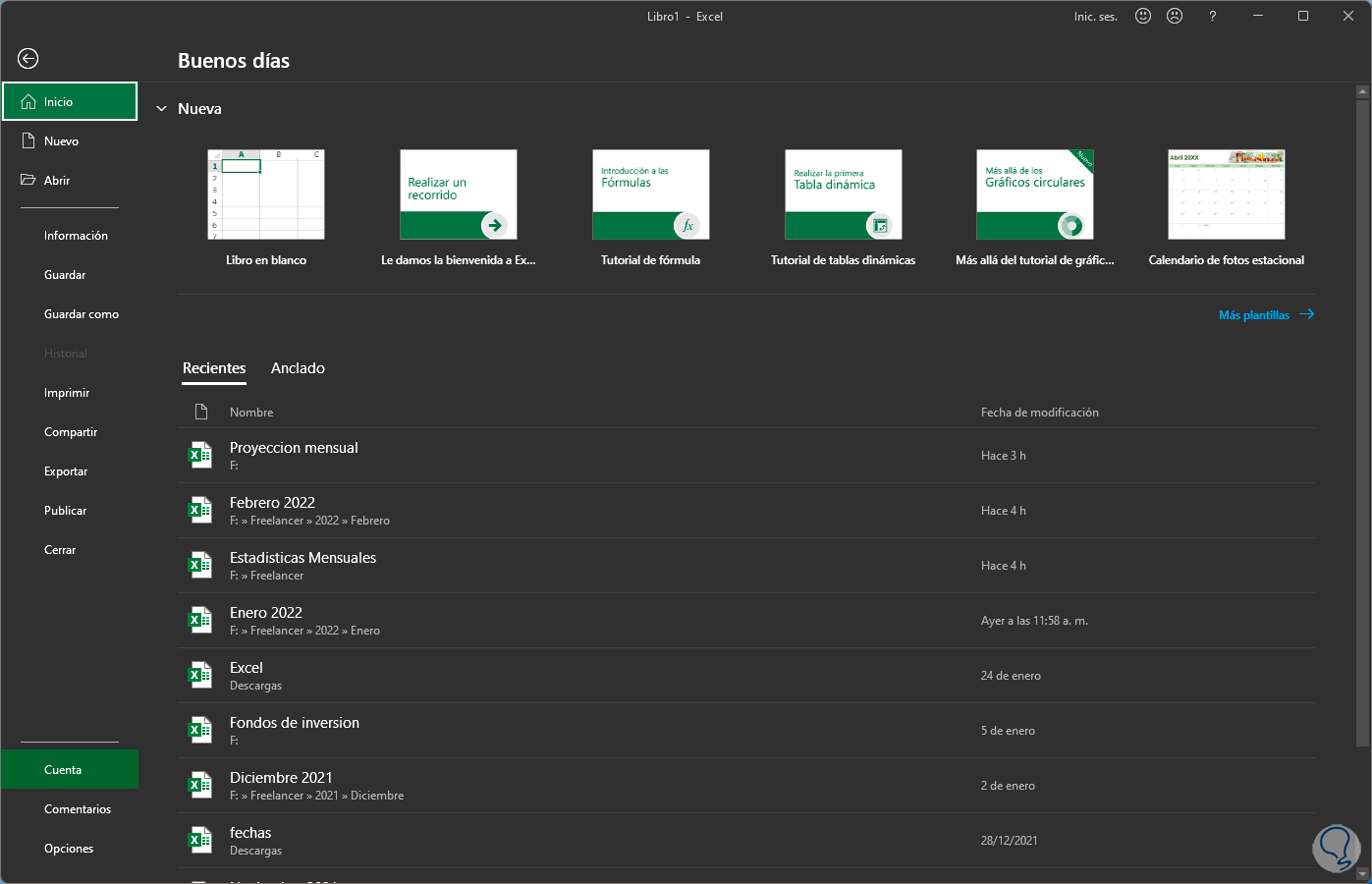This screenshot has height=884, width=1372.
Task: Open the Publicar page
Action: click(70, 511)
